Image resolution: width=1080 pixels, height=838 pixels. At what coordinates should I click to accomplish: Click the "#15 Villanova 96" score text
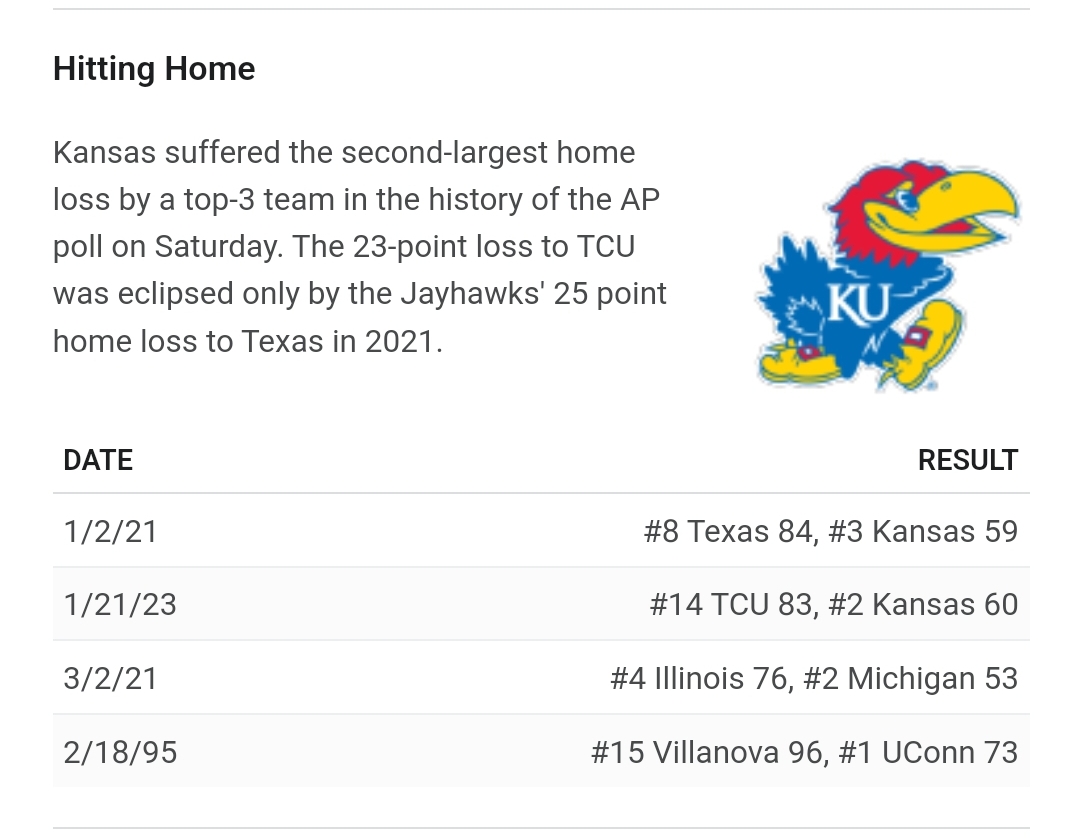[x=708, y=752]
